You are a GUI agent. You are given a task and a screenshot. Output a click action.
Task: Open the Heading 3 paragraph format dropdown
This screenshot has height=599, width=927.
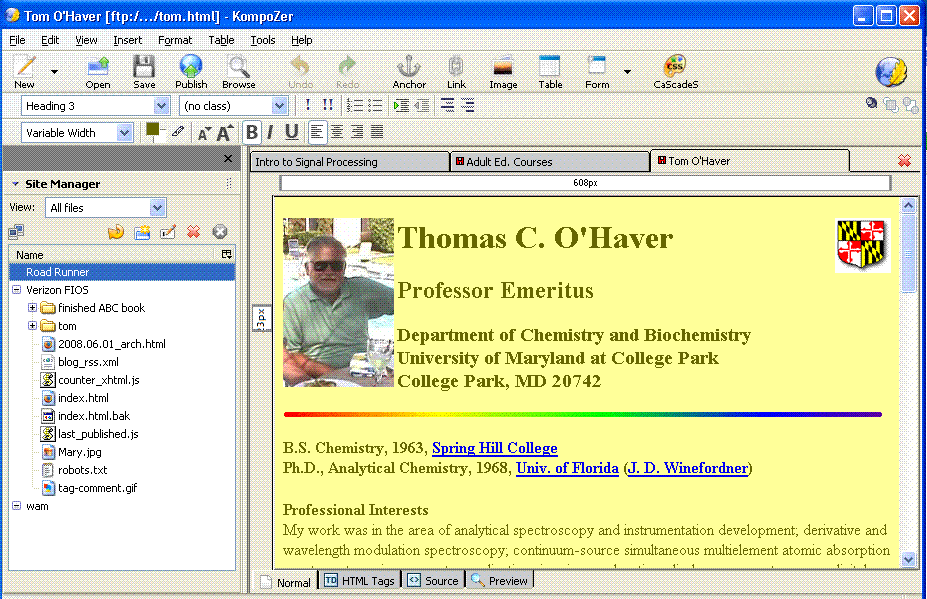point(161,106)
